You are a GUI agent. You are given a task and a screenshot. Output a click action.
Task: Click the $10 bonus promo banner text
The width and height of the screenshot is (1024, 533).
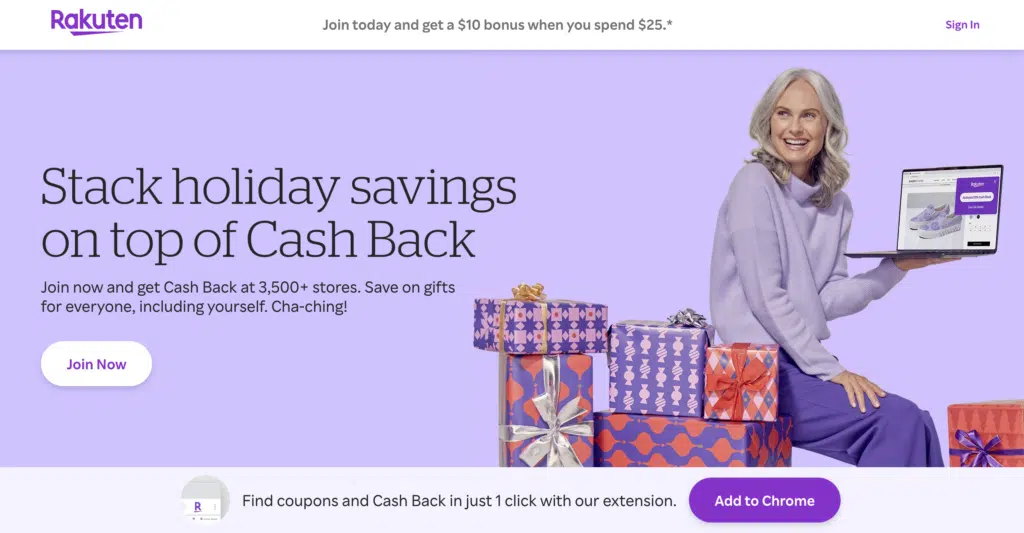[x=497, y=24]
